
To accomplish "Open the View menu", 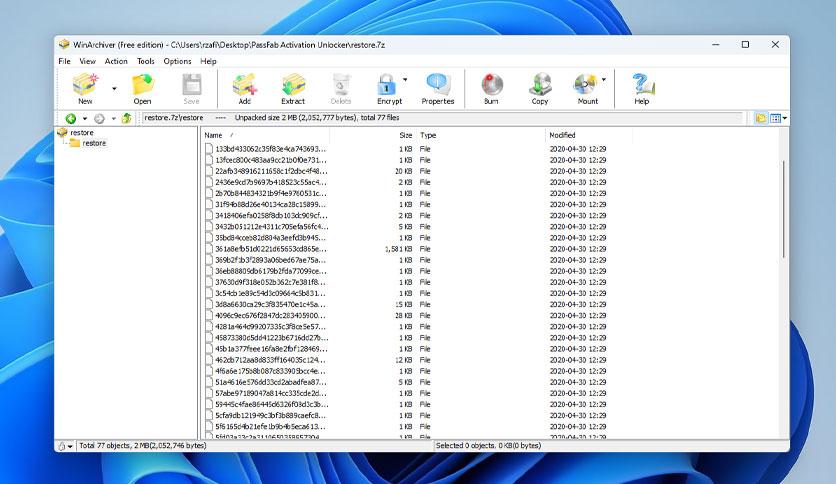I will pyautogui.click(x=87, y=61).
